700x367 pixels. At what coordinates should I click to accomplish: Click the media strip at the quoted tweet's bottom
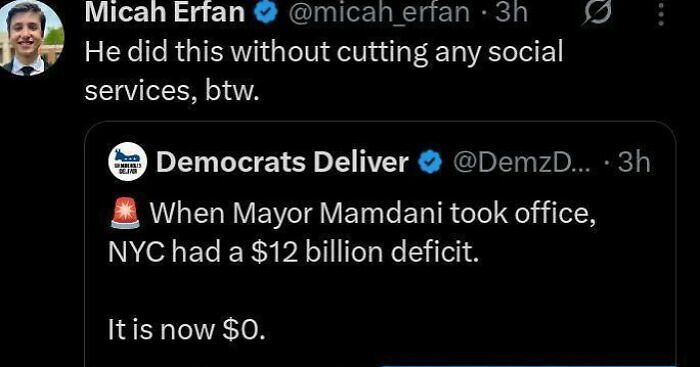click(528, 366)
